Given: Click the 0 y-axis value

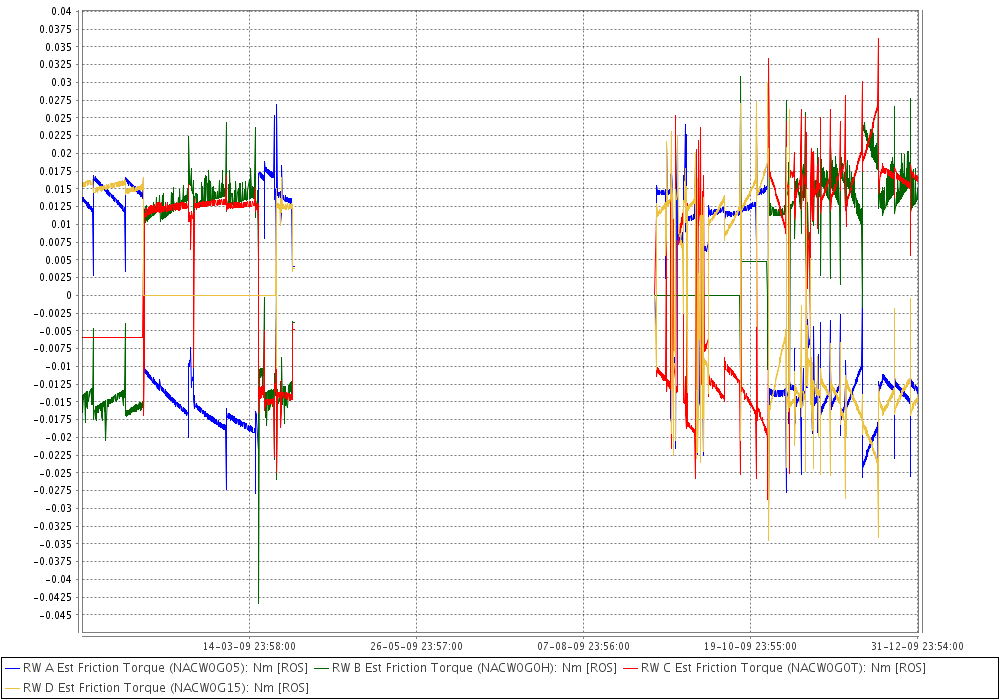Looking at the screenshot, I should [x=70, y=295].
